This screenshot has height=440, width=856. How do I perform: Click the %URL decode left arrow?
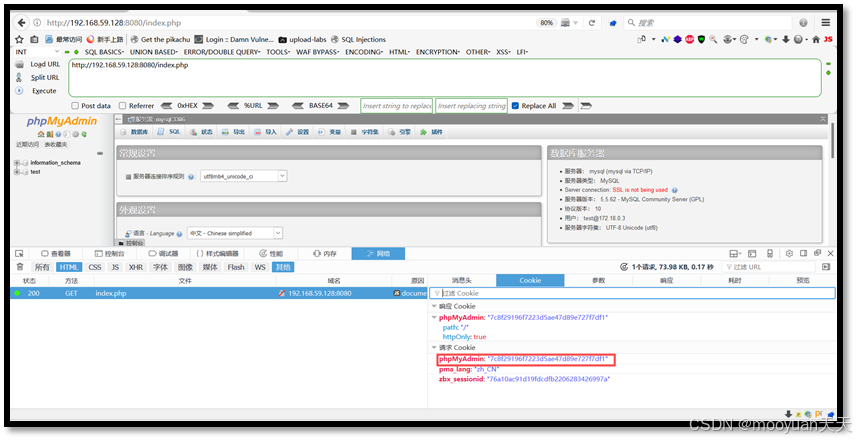tap(233, 106)
